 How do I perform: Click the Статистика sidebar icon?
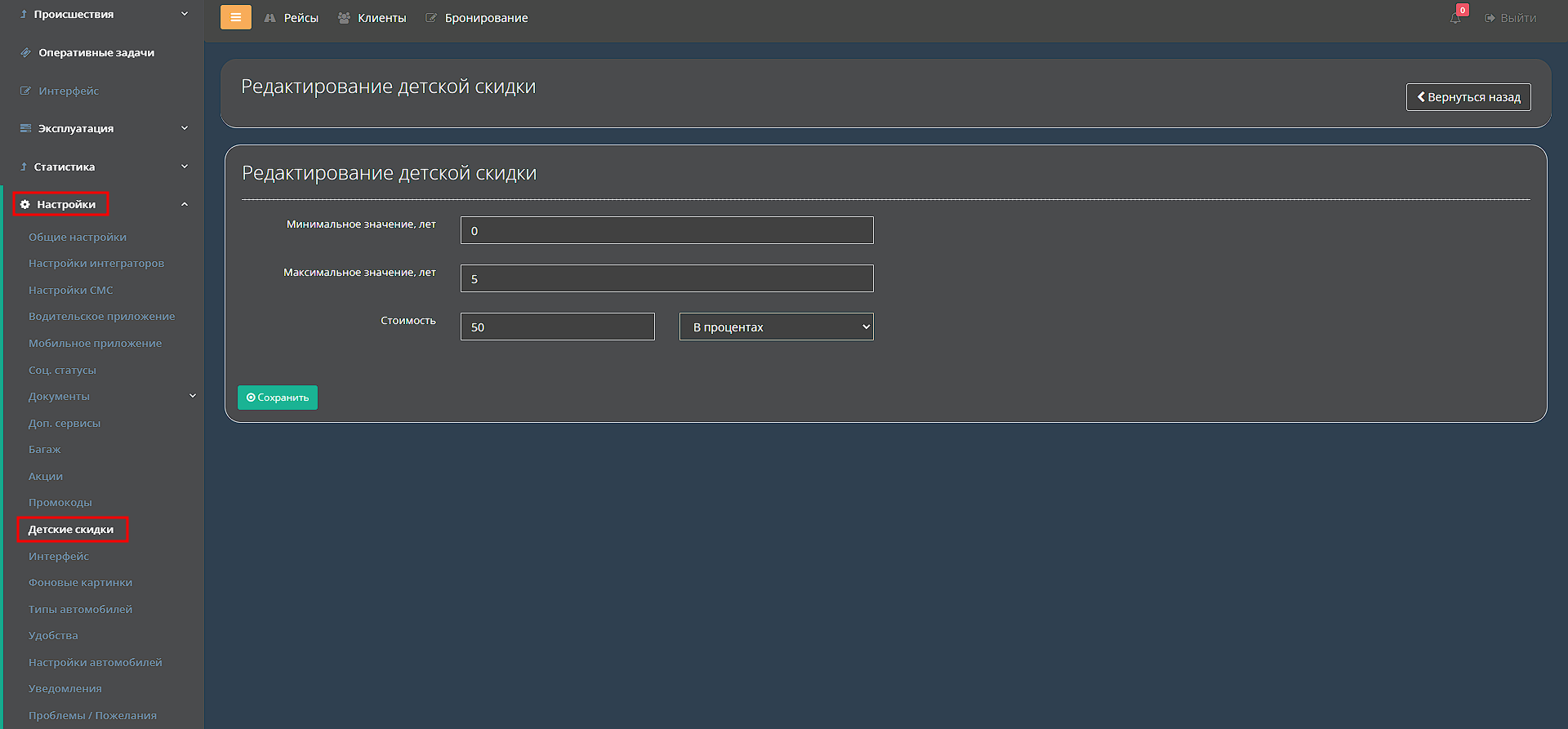24,167
